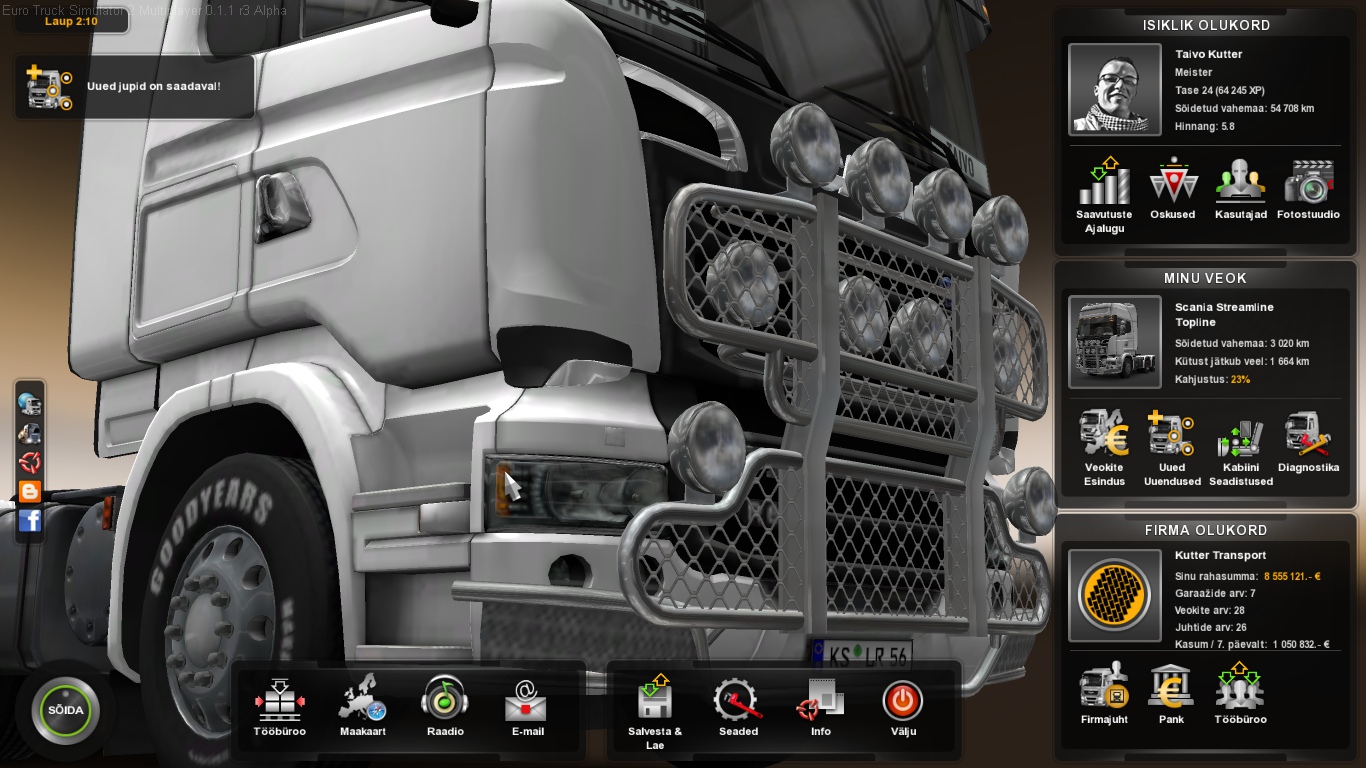
Task: Open the globe-and-truck World of Trucks link
Action: click(30, 404)
